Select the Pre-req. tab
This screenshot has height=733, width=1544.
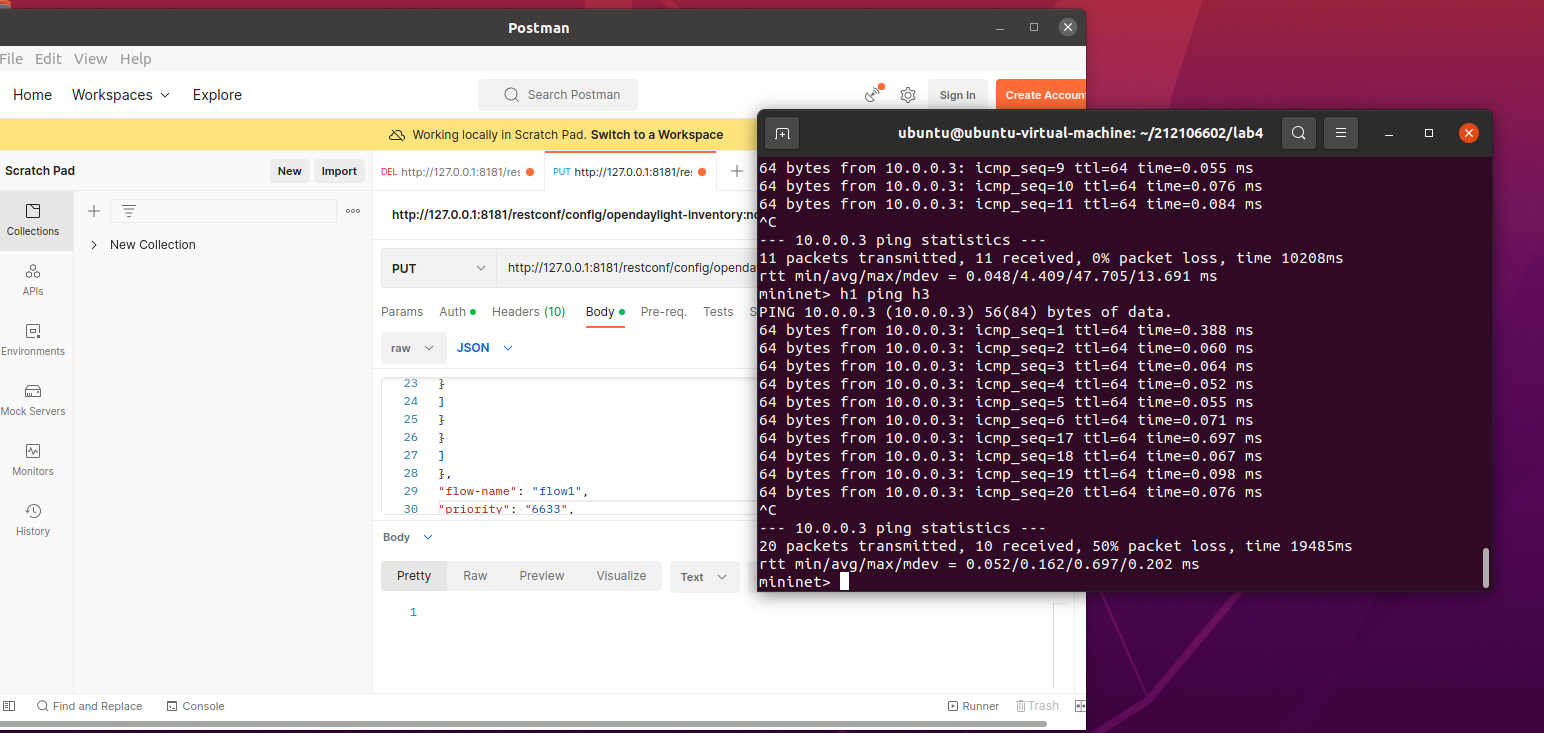664,312
